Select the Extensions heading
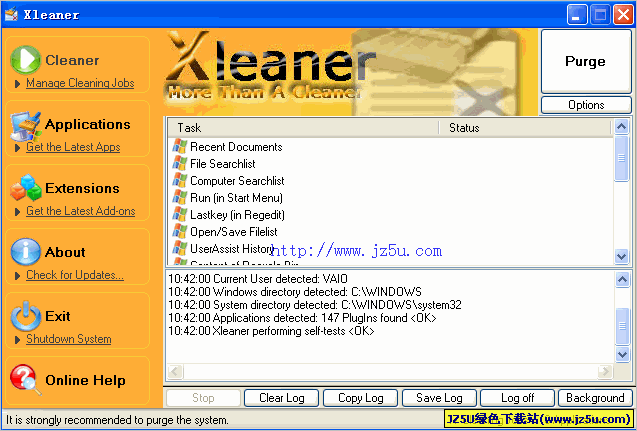Viewport: 637px width, 431px height. [82, 188]
